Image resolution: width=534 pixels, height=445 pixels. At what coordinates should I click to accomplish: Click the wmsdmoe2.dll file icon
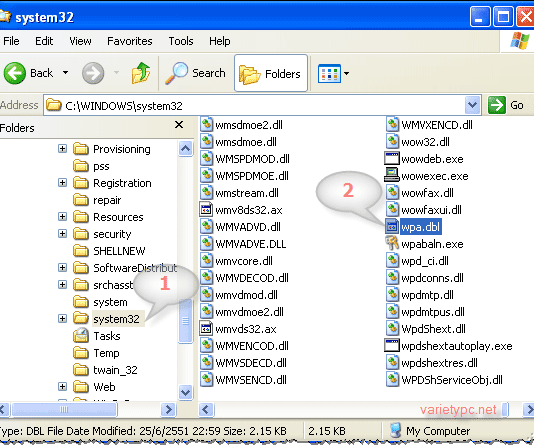pyautogui.click(x=206, y=125)
